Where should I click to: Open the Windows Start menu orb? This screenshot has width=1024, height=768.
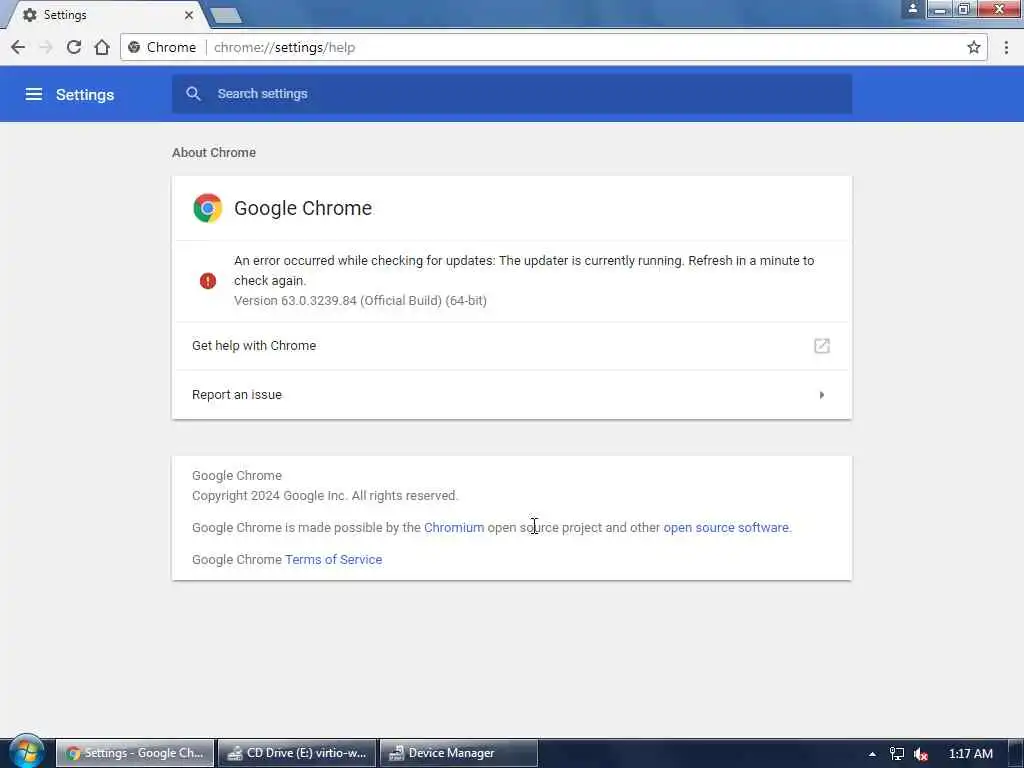point(26,752)
